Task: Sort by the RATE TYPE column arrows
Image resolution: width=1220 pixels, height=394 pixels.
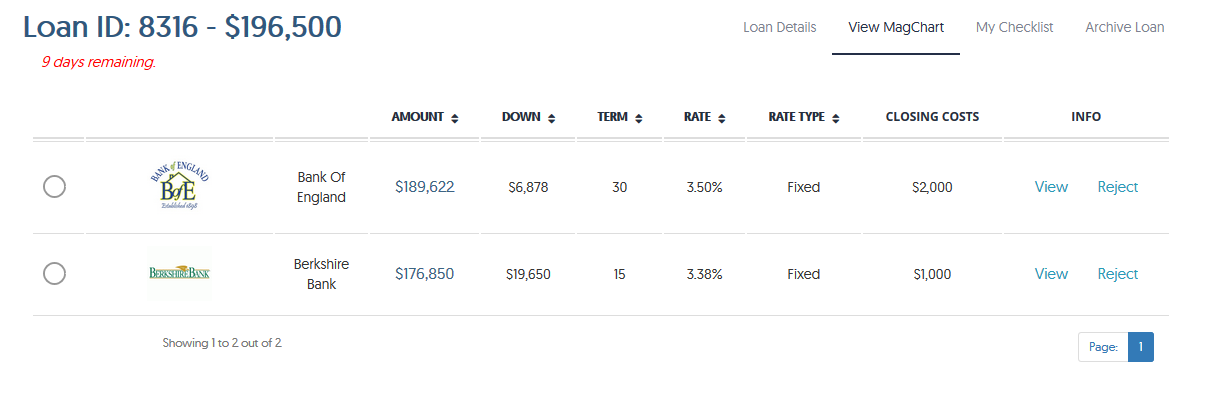Action: pyautogui.click(x=836, y=118)
